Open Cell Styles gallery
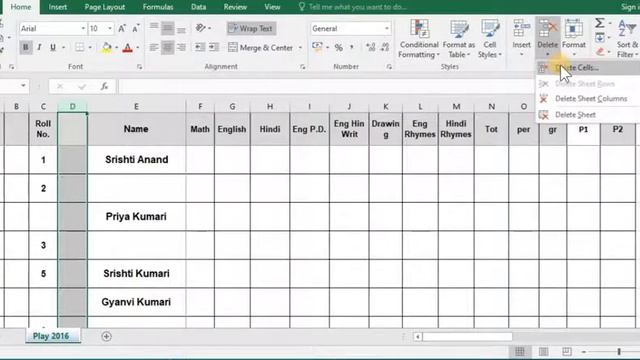 coord(489,39)
